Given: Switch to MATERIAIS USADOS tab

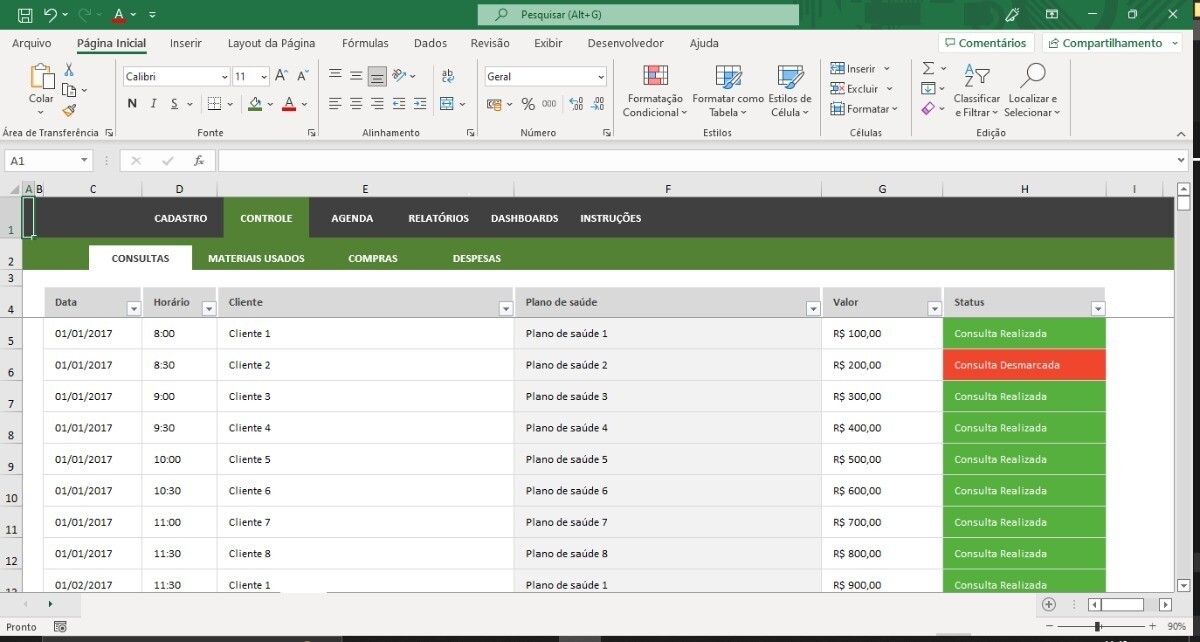Looking at the screenshot, I should point(256,258).
